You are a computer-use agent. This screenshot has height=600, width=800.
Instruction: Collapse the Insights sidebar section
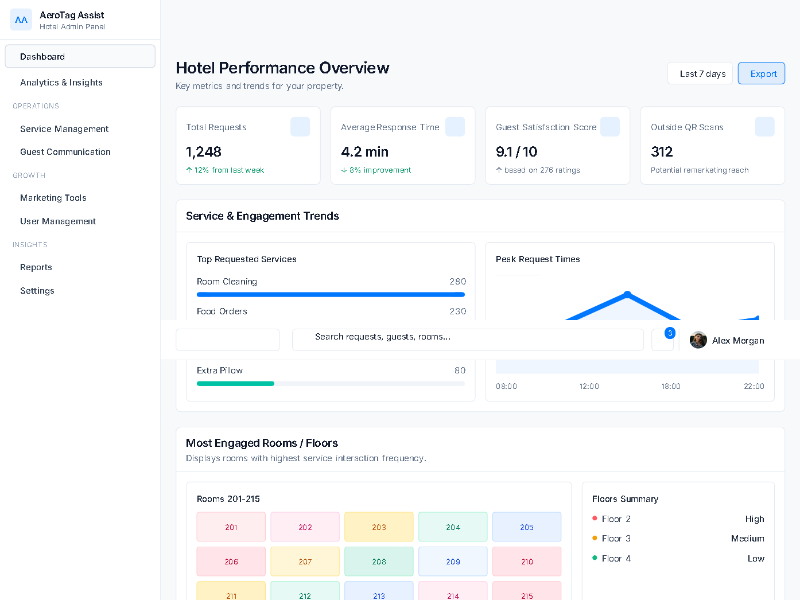click(x=29, y=244)
